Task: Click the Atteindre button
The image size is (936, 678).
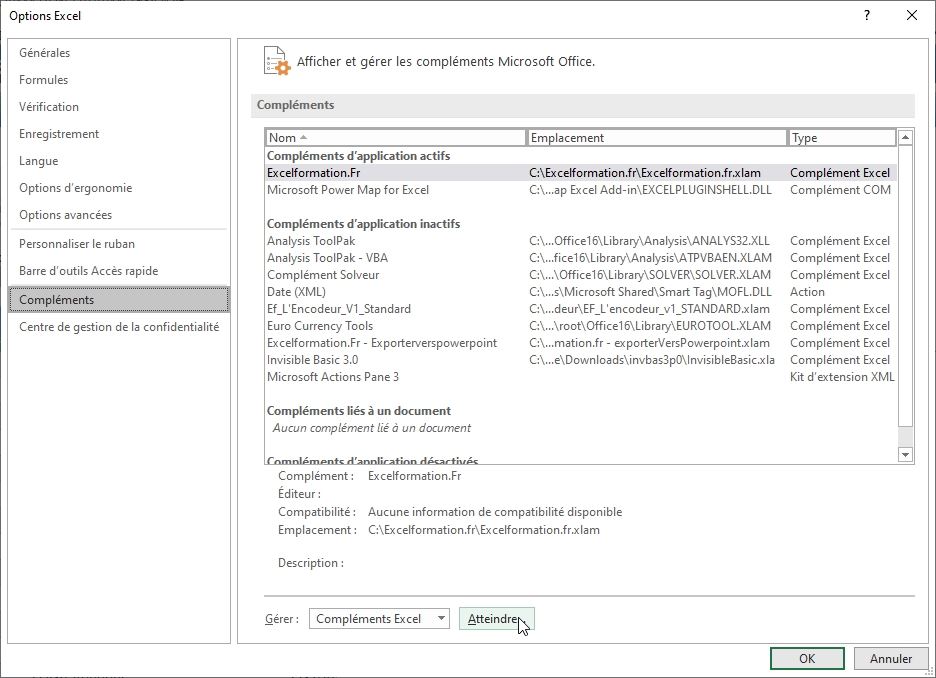Action: (497, 618)
